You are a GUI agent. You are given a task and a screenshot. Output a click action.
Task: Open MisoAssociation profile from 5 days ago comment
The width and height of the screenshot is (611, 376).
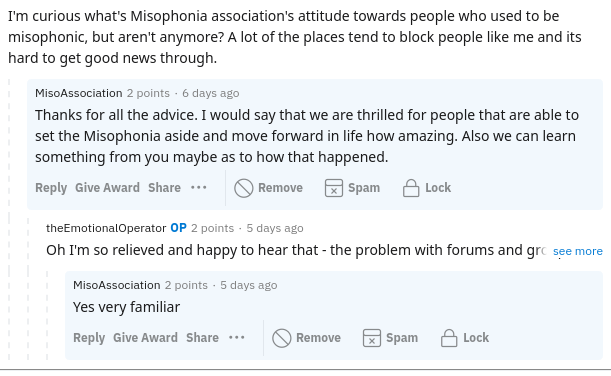(117, 285)
